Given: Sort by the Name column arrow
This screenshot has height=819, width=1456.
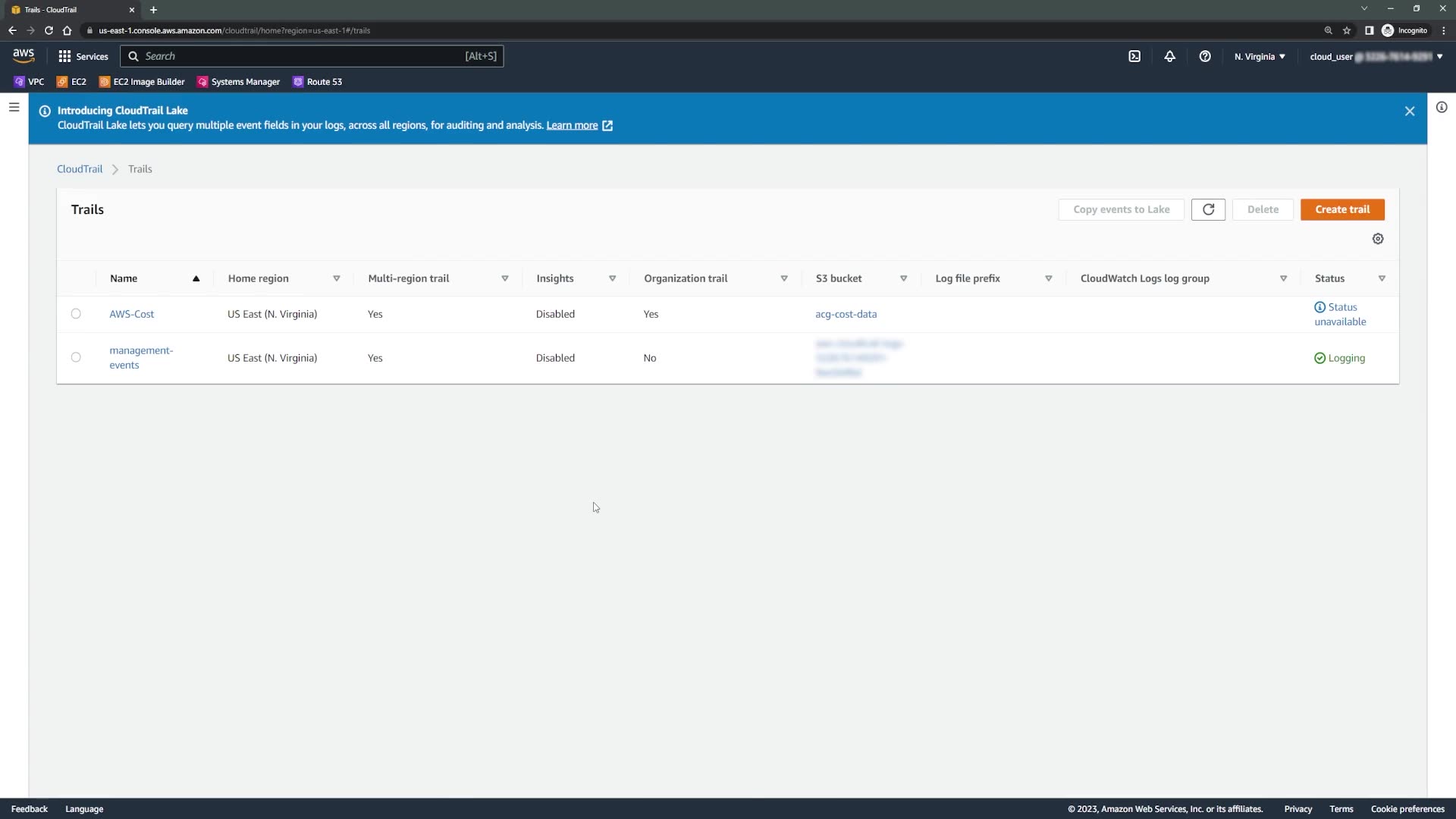Looking at the screenshot, I should (196, 278).
